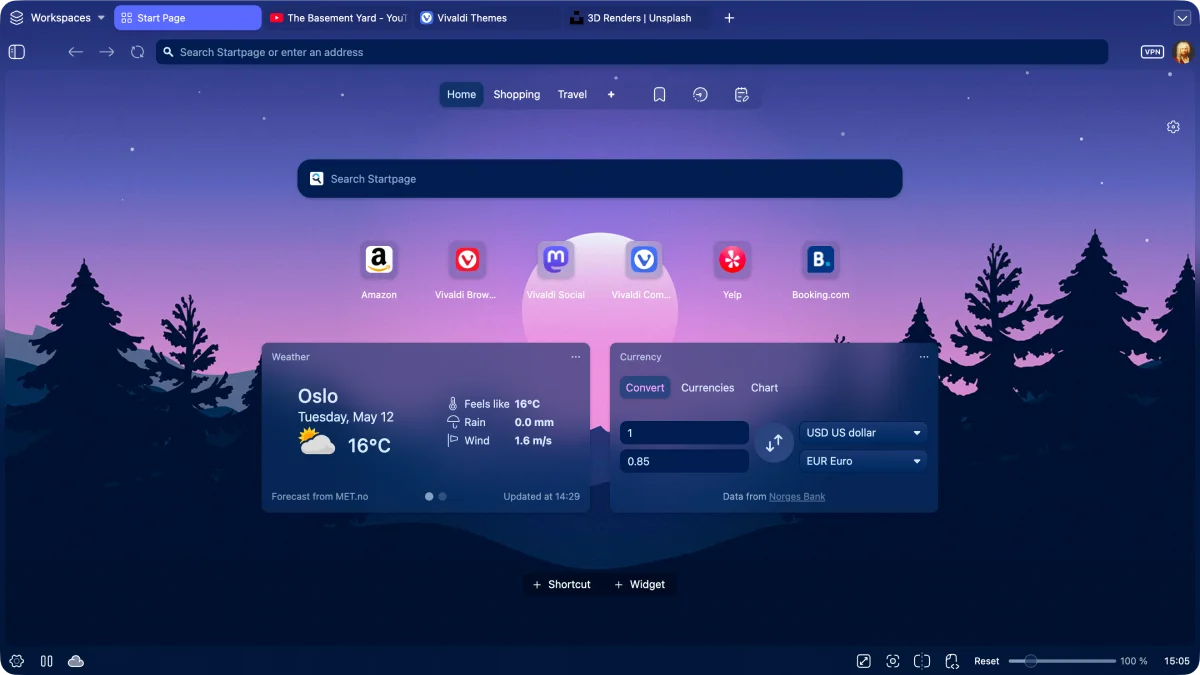The image size is (1200, 675).
Task: Focus the Search Startpage search box
Action: pyautogui.click(x=600, y=179)
